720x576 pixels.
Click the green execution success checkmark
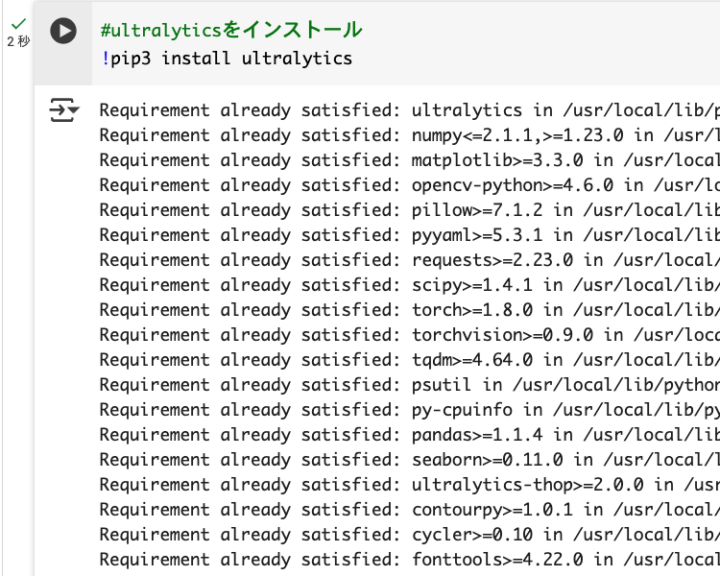[19, 23]
